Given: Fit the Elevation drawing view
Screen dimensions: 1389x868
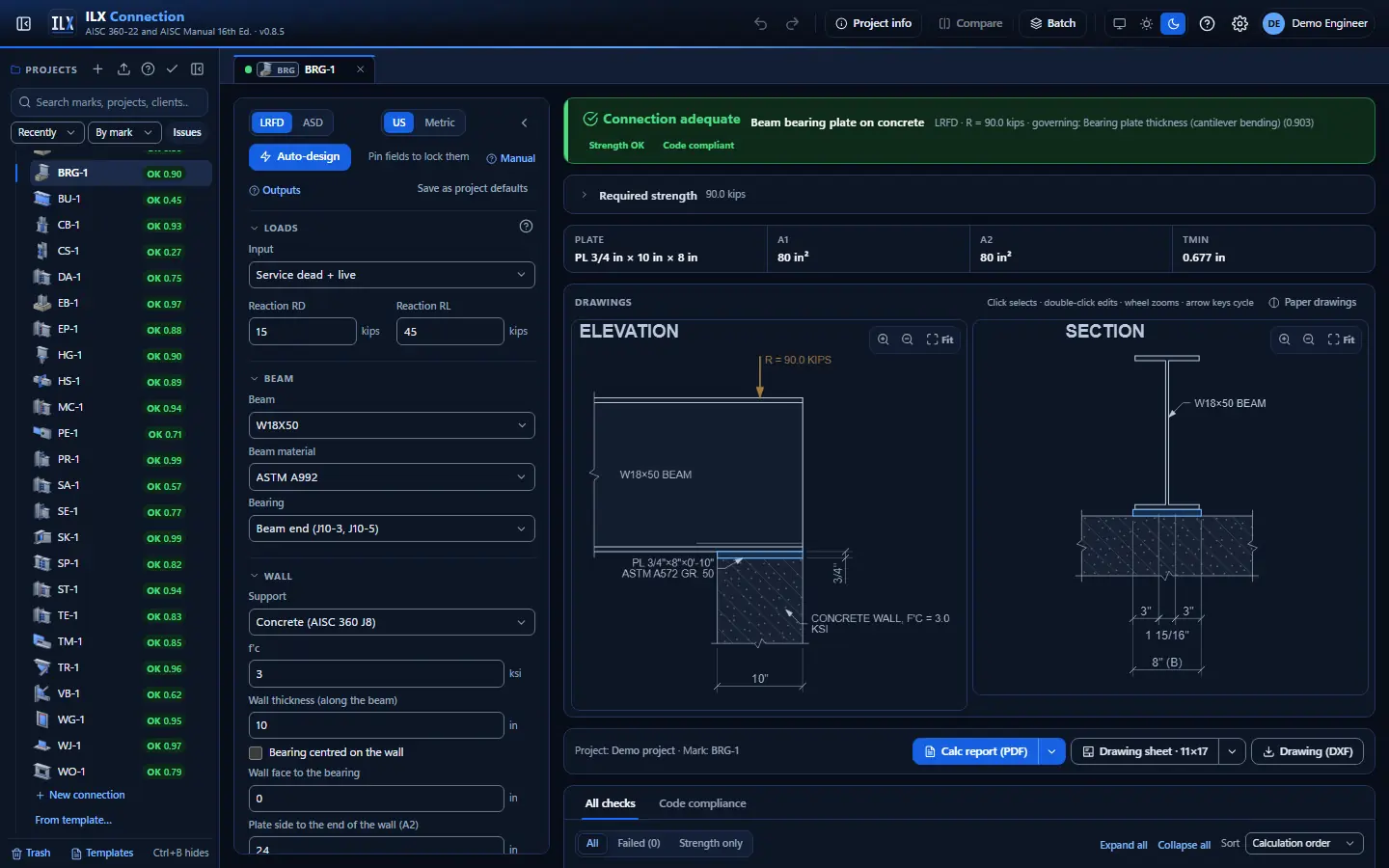Looking at the screenshot, I should pos(940,339).
